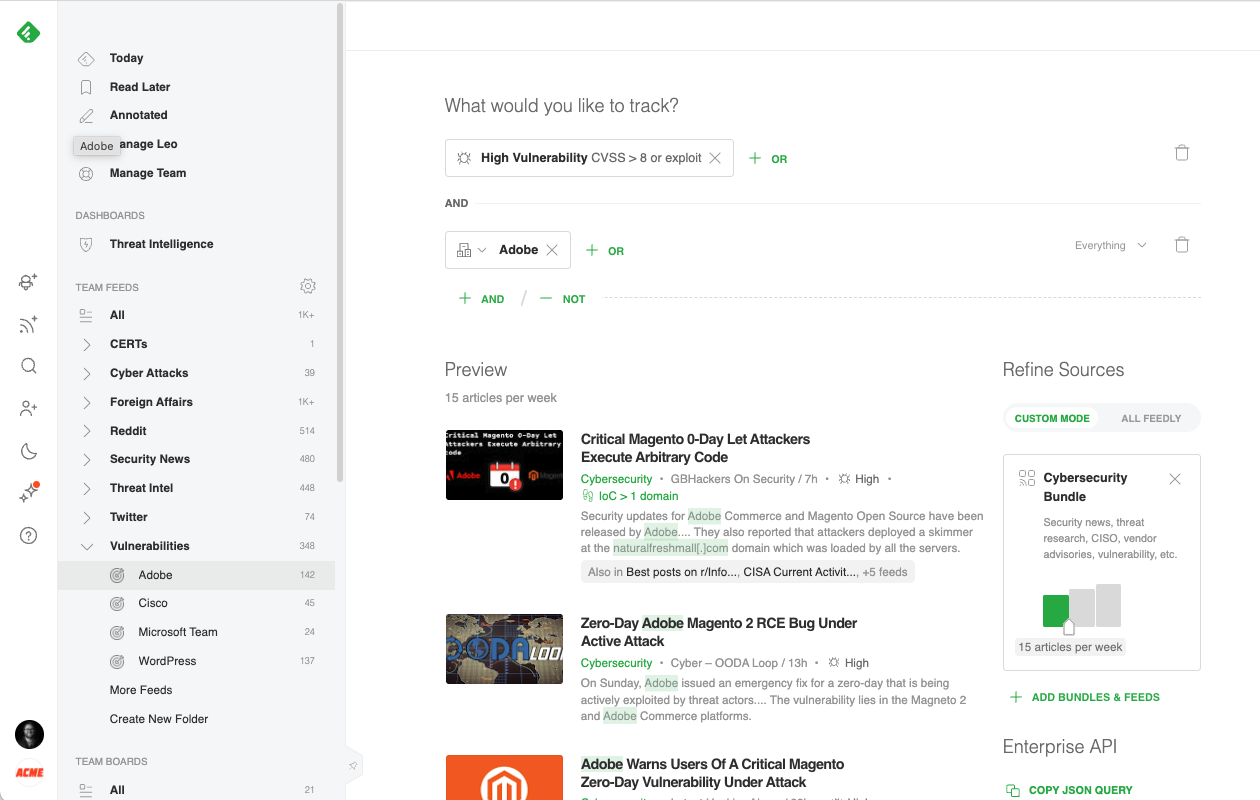Viewport: 1260px width, 800px height.
Task: Select Custom Mode for sources
Action: point(1051,418)
